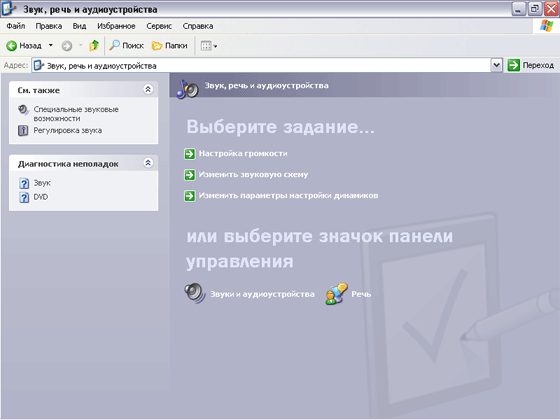
Task: Open the Сервис menu
Action: coord(159,26)
